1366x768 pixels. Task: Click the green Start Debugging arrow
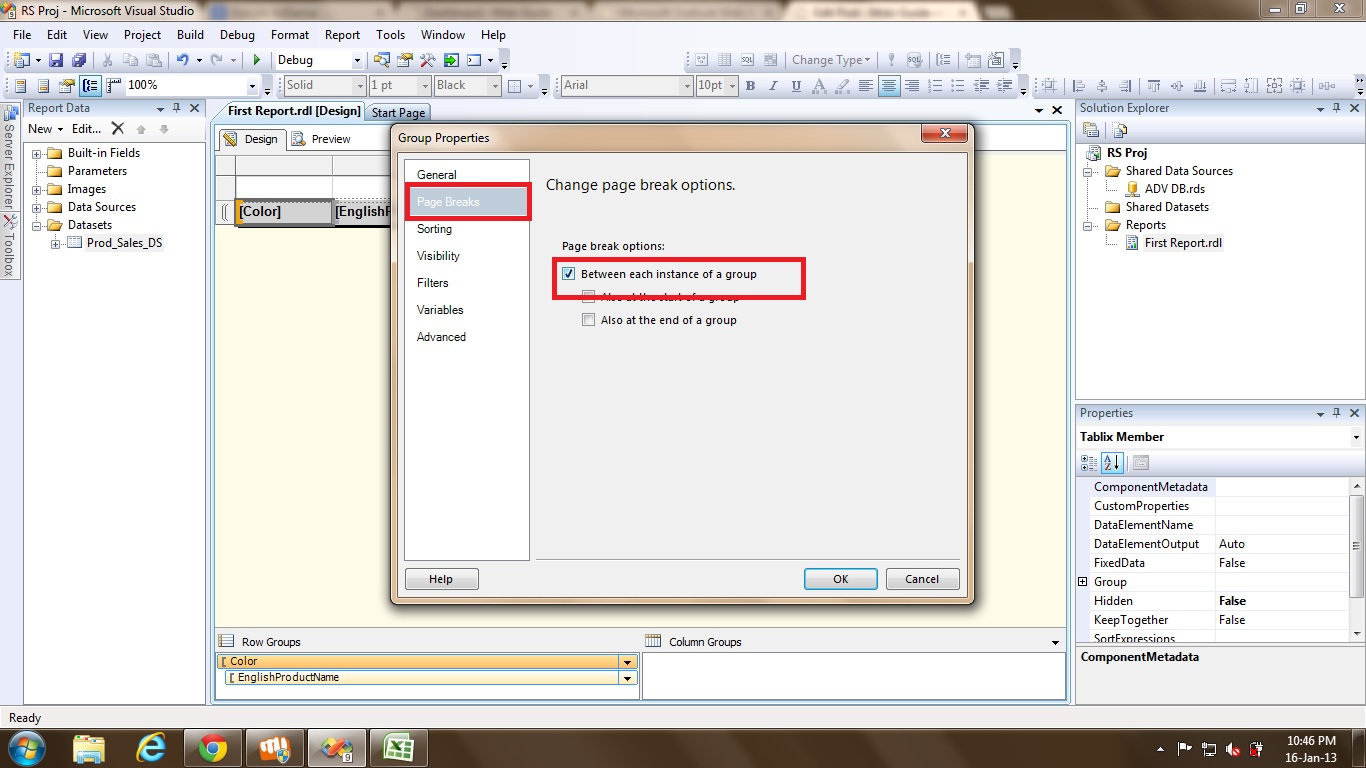coord(257,60)
